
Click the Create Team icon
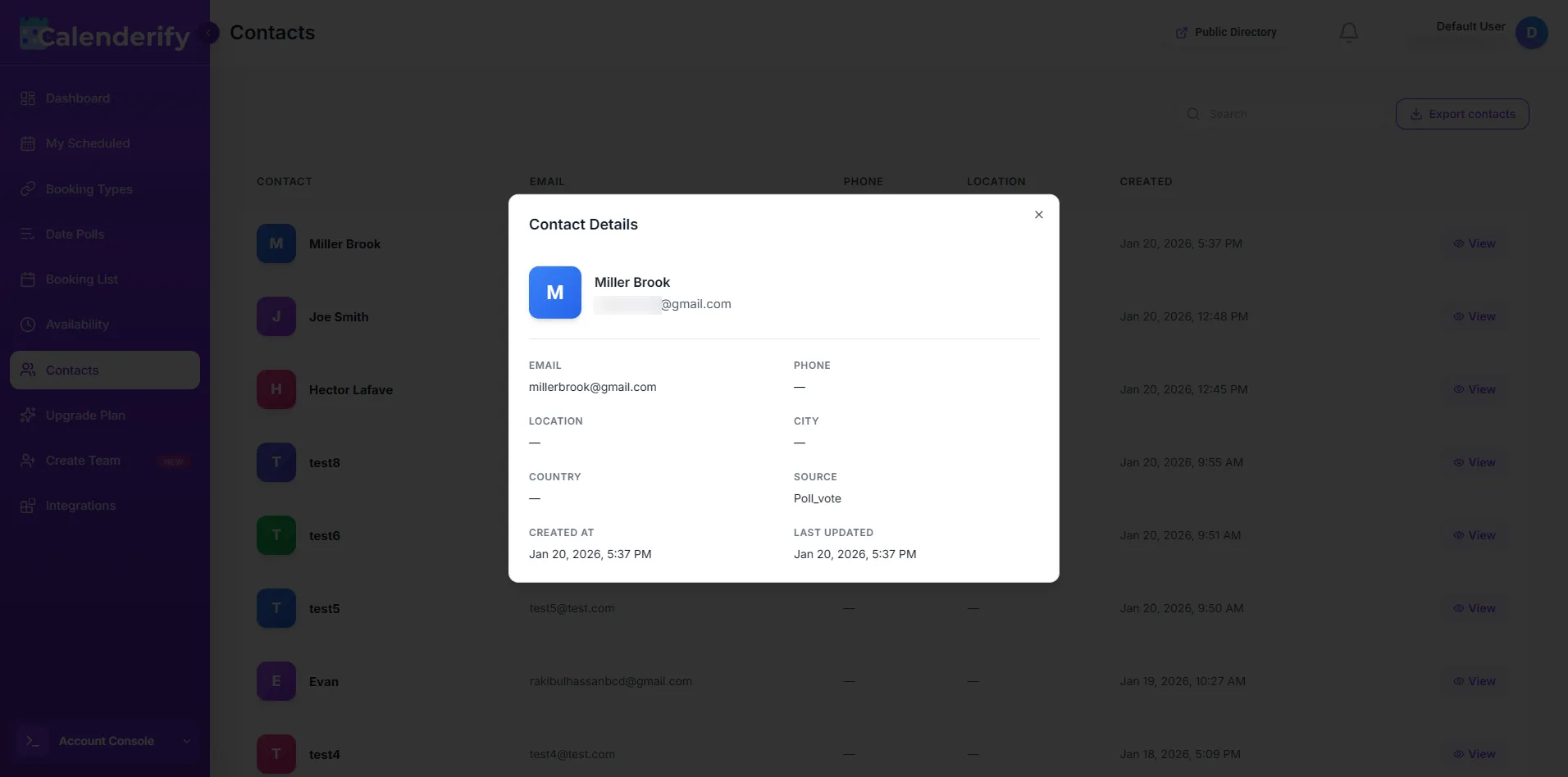tap(28, 461)
